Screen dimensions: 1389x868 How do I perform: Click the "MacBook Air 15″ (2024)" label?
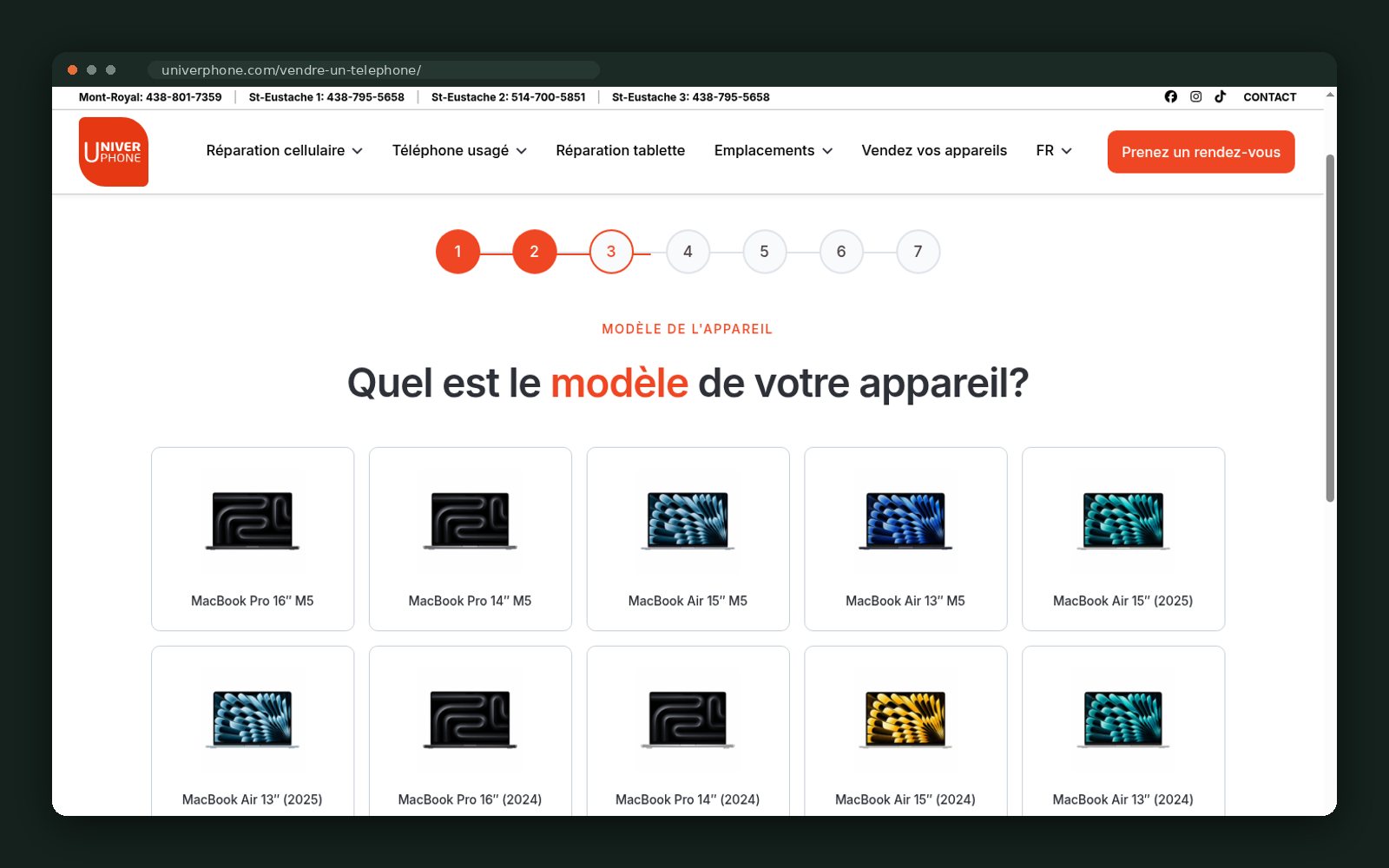pos(905,799)
